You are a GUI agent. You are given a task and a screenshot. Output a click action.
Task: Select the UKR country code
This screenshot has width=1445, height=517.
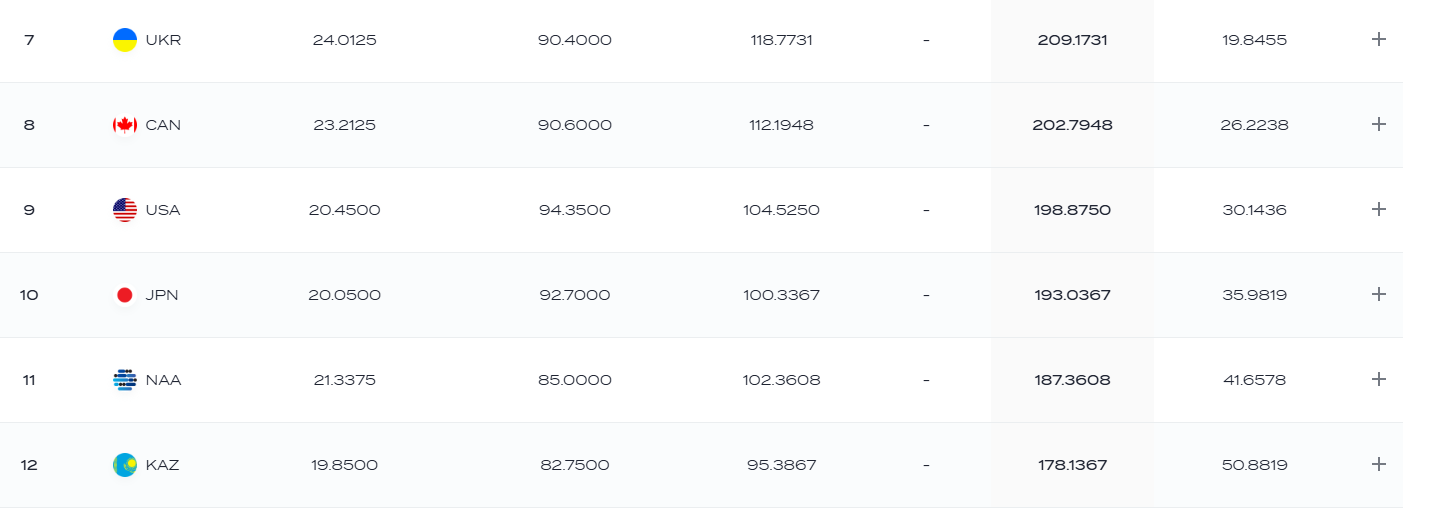(x=163, y=40)
